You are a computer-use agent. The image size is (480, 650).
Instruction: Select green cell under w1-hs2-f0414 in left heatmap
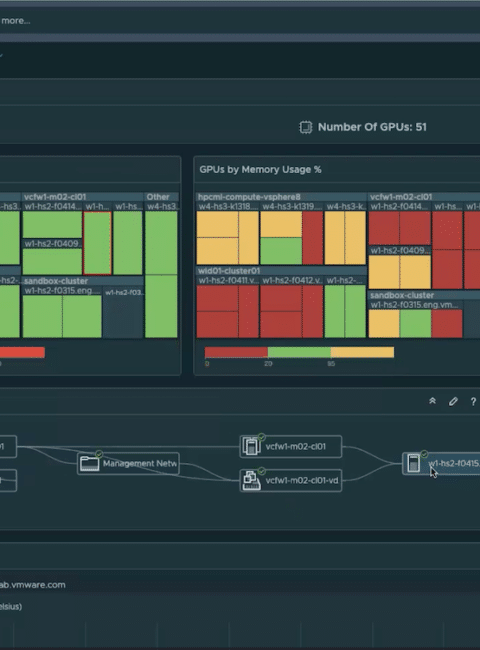point(52,225)
